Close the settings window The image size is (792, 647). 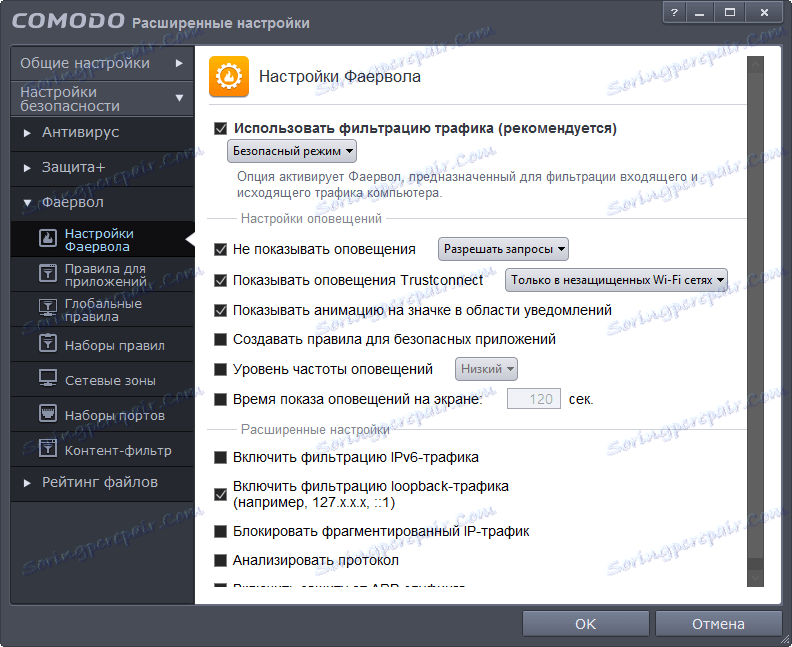tap(765, 13)
